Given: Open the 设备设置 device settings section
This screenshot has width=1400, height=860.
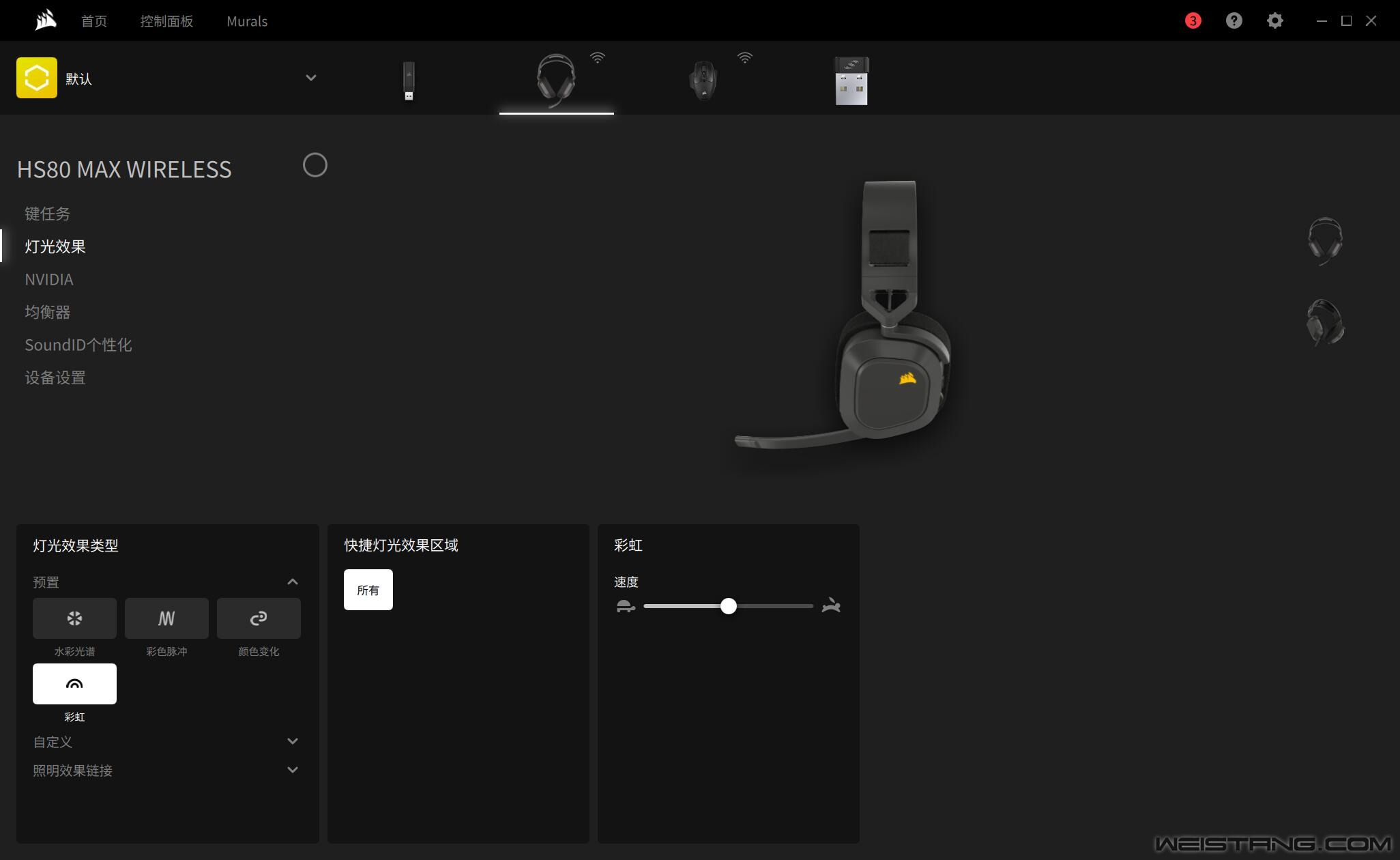Looking at the screenshot, I should 55,377.
